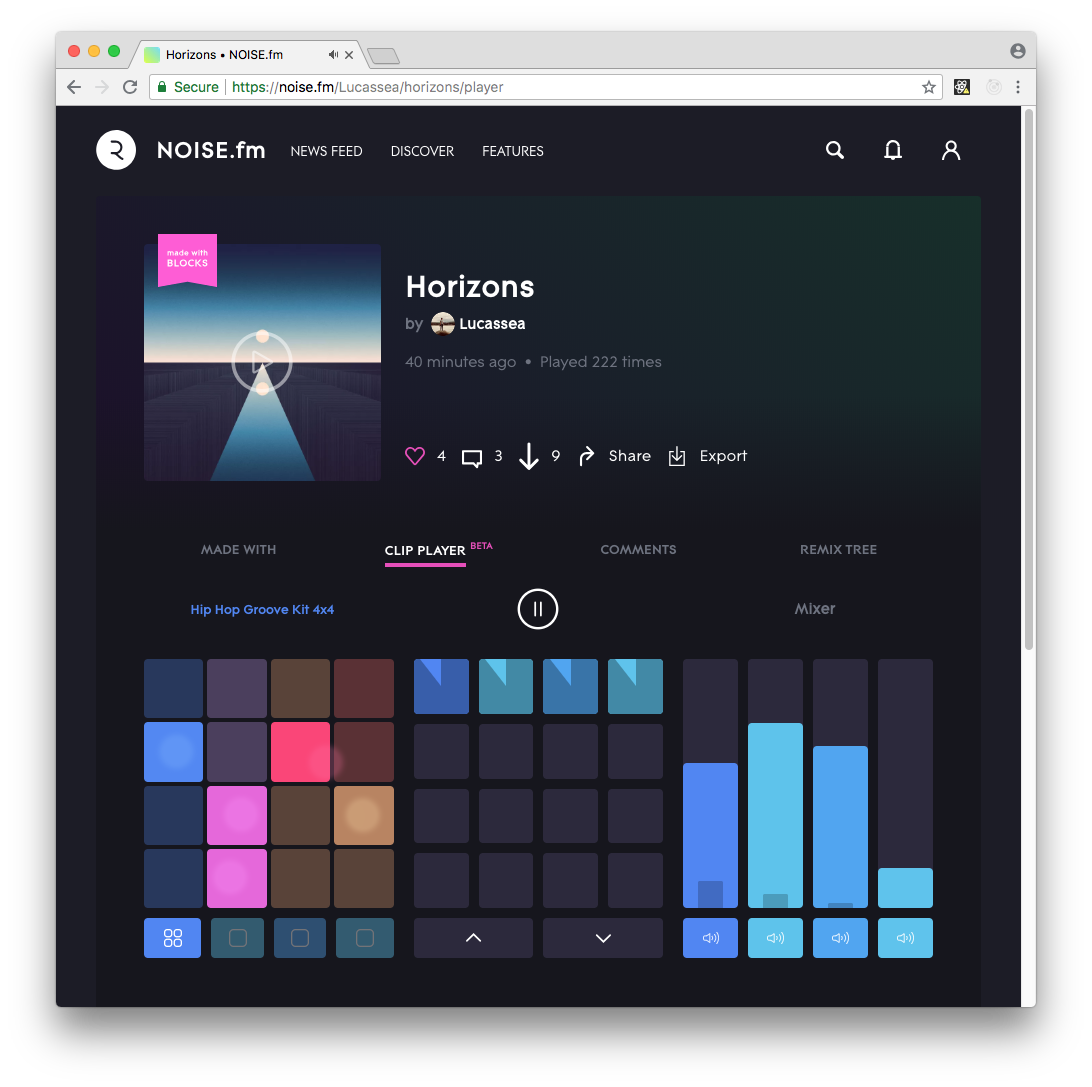The width and height of the screenshot is (1092, 1087).
Task: Click the download arrow icon
Action: [x=529, y=456]
